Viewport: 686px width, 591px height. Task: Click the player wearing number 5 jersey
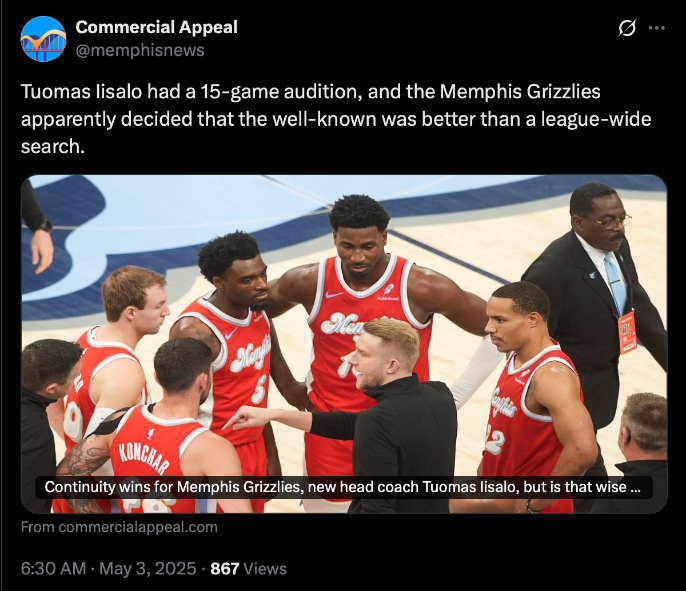coord(236,346)
